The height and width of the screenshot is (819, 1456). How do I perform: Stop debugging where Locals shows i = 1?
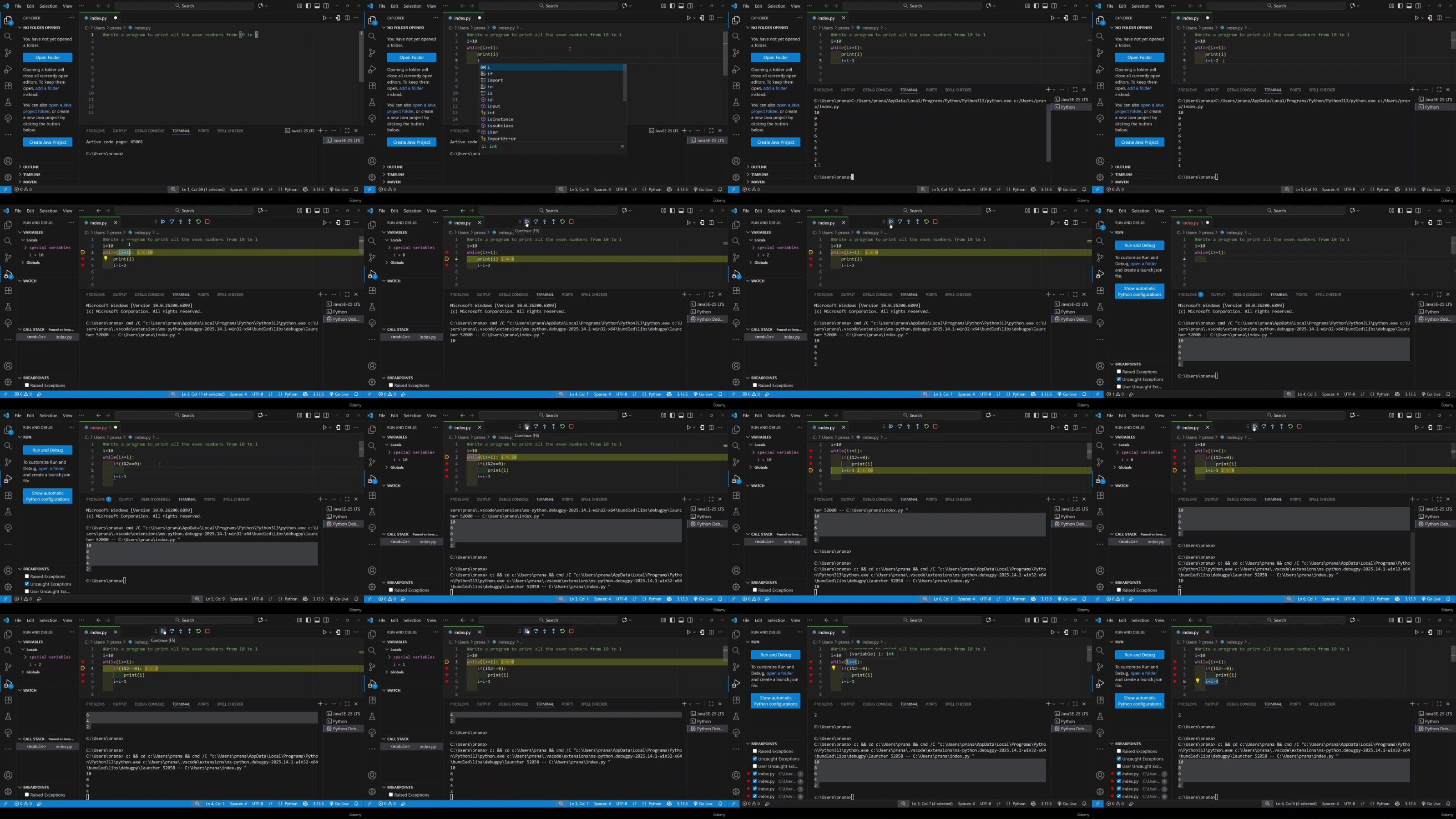pyautogui.click(x=571, y=632)
